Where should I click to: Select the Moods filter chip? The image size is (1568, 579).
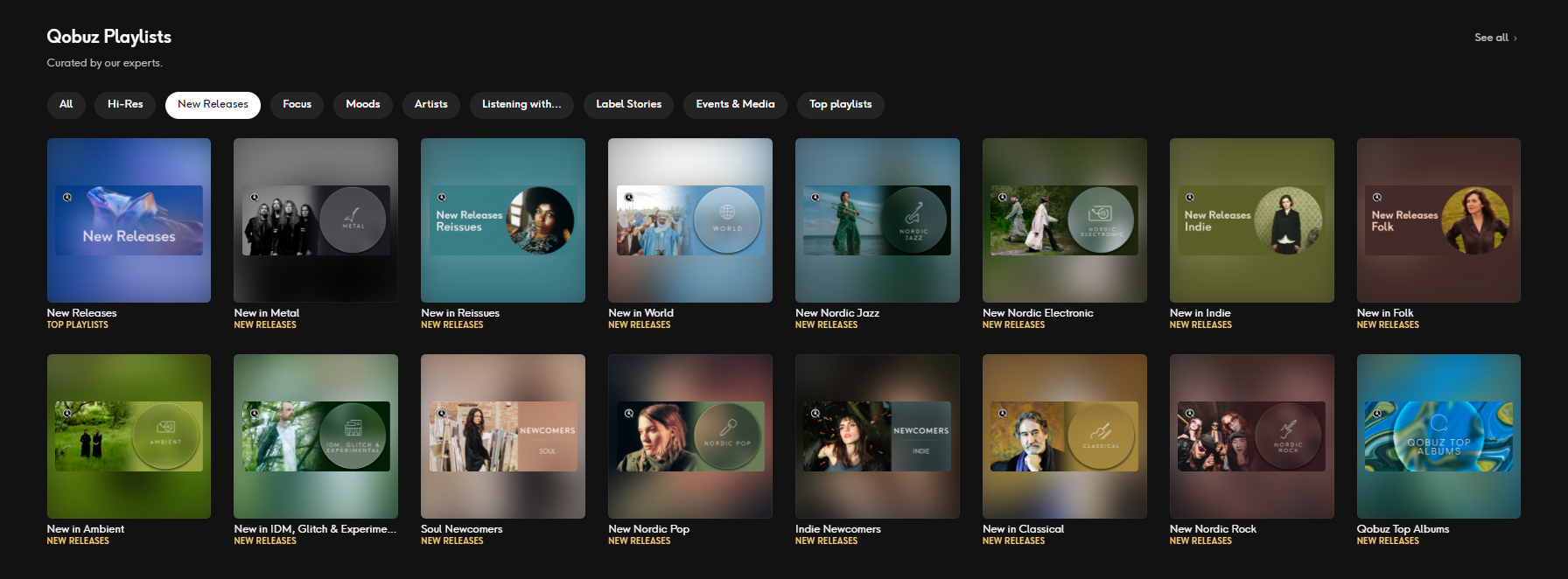[x=363, y=105]
